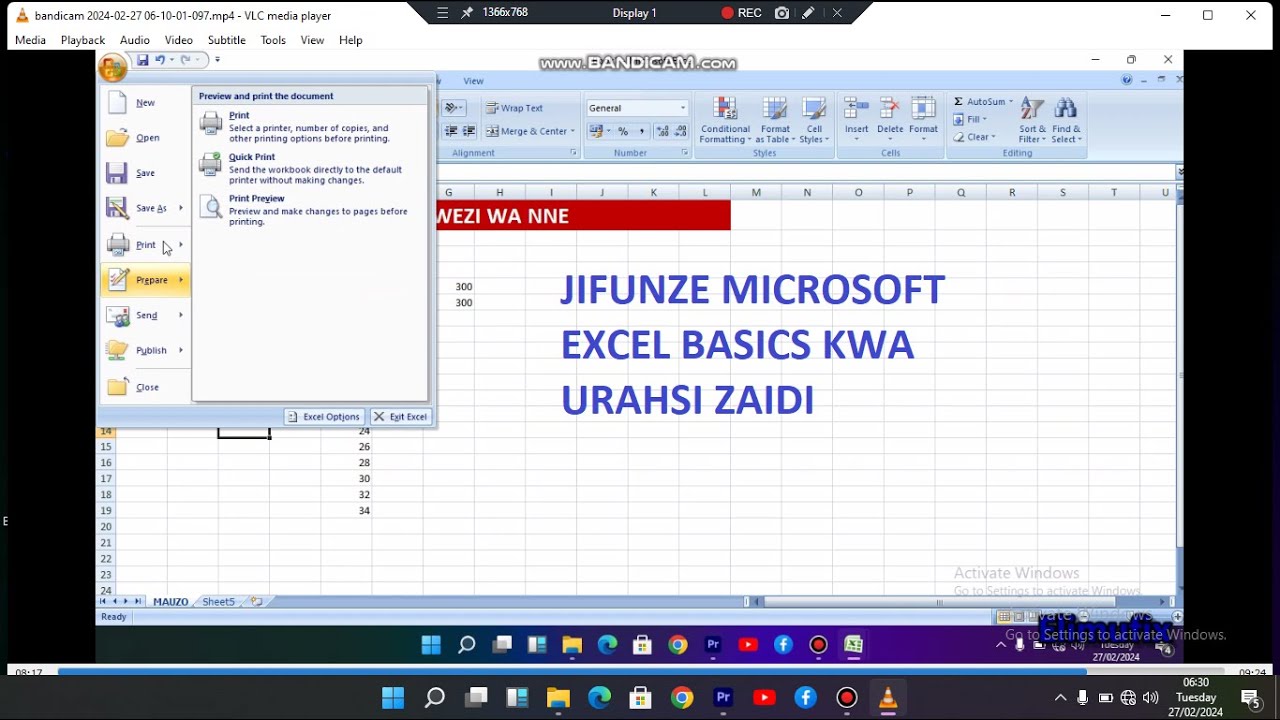
Task: Click Comma Style icon
Action: point(641,131)
